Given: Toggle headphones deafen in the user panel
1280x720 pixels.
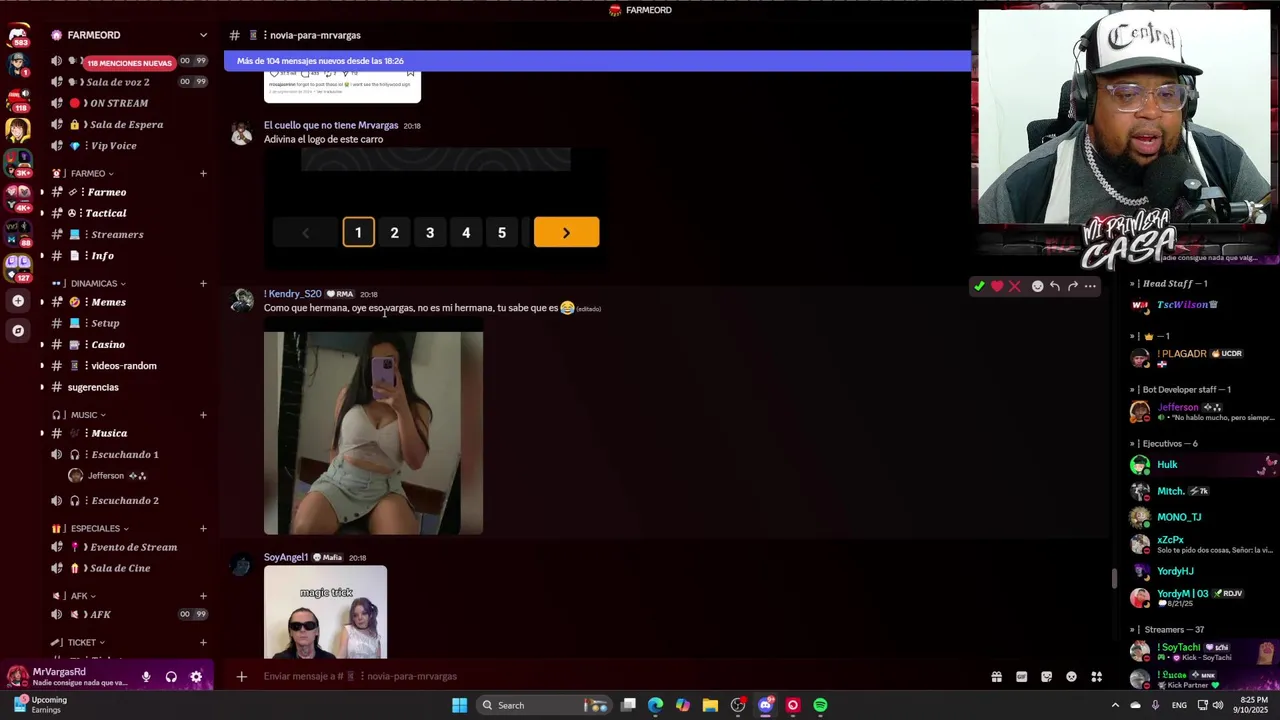Looking at the screenshot, I should coord(171,677).
